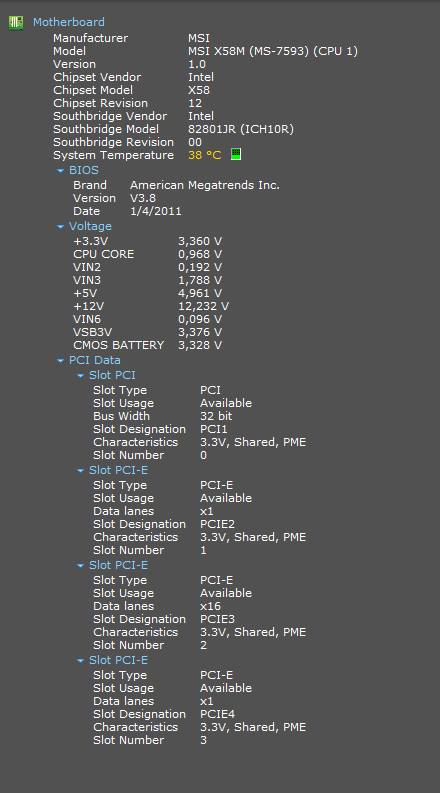Screen dimensions: 440x793
Task: Click the green temperature indicator square
Action: tap(236, 154)
